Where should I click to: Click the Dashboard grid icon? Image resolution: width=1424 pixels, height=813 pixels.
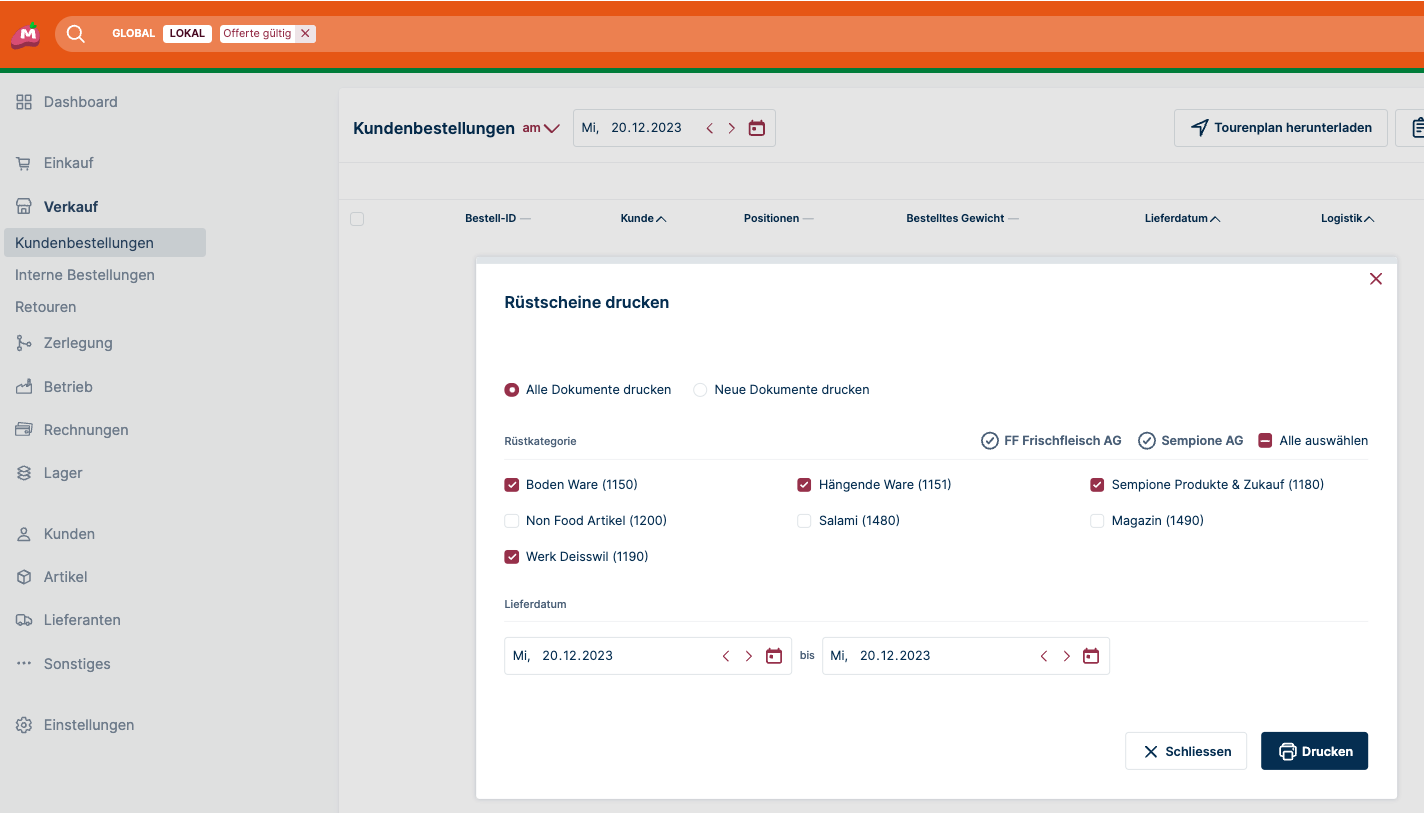[x=24, y=102]
